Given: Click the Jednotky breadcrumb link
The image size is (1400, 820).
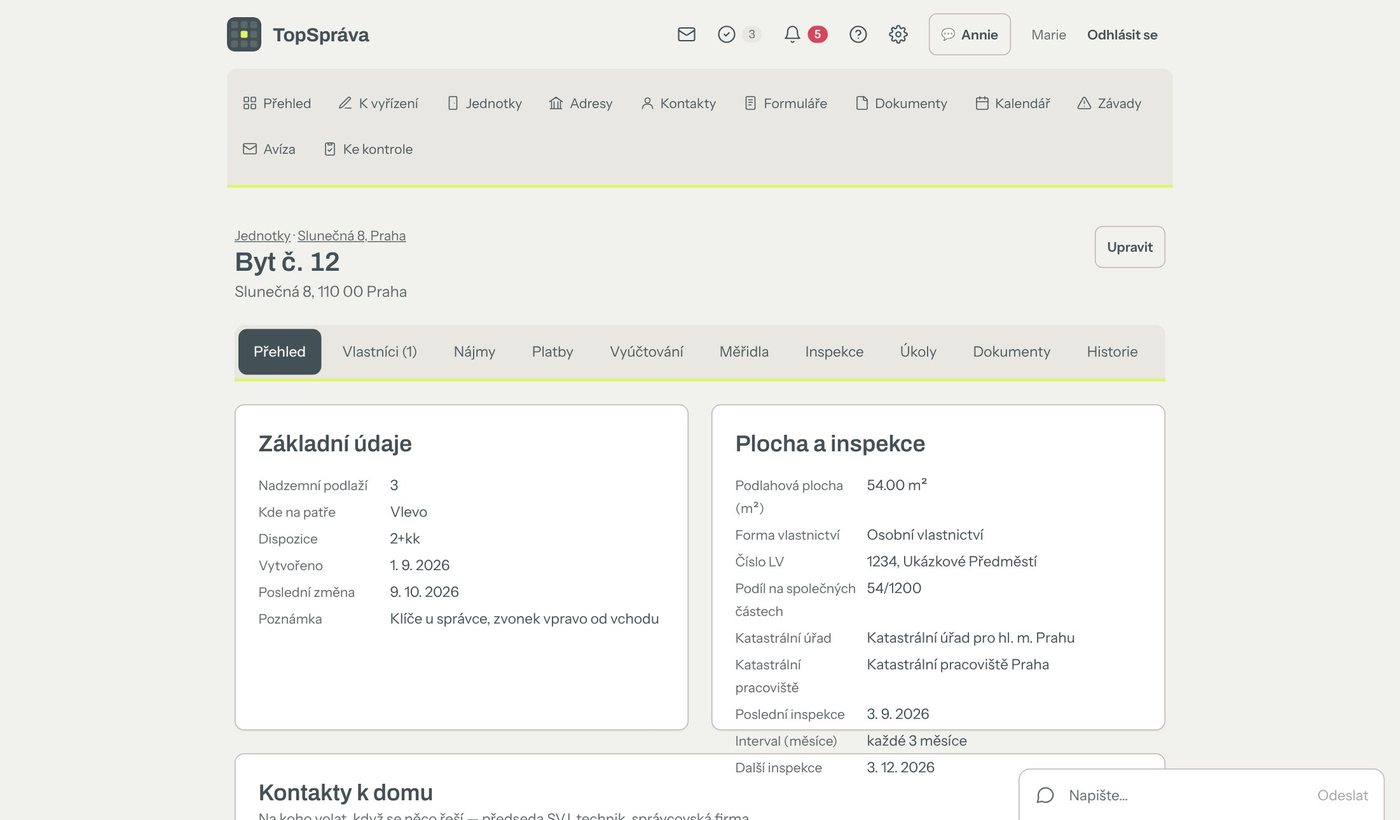Looking at the screenshot, I should click(x=262, y=236).
